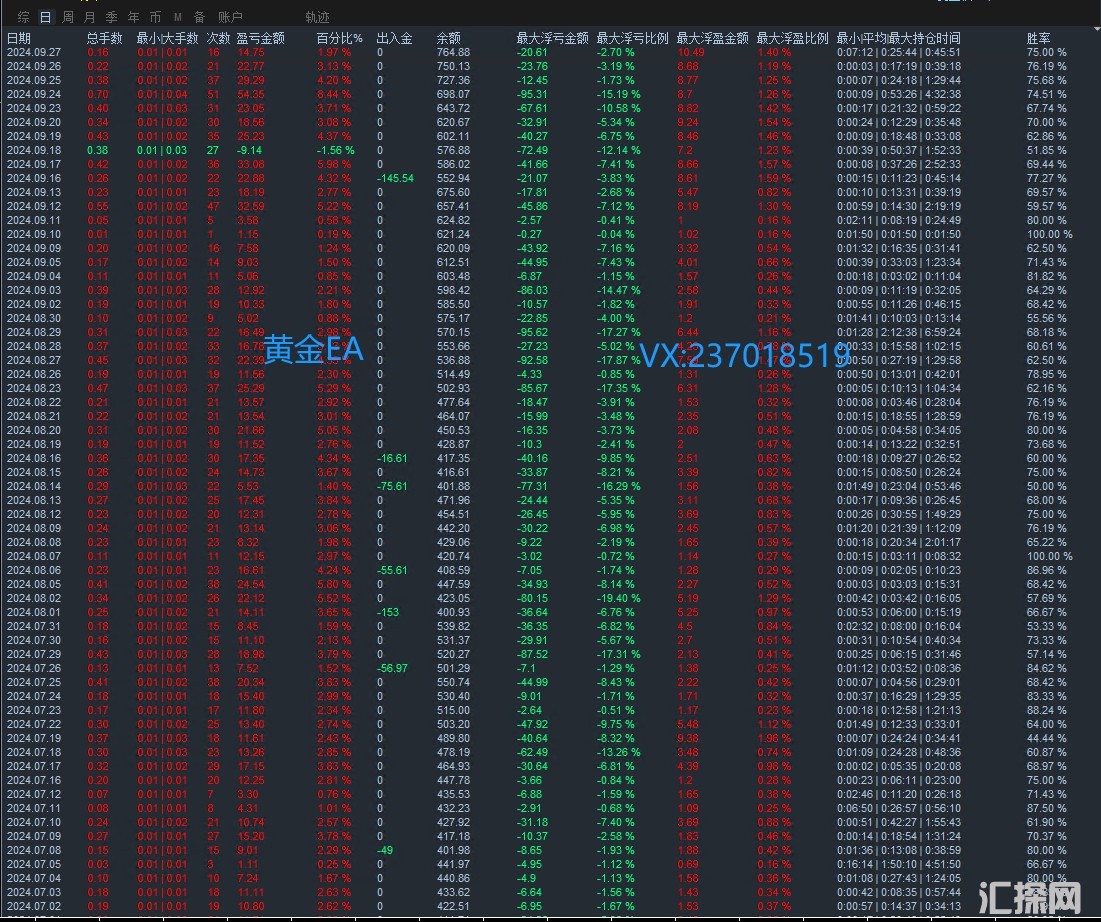
Task: Select the 2024.08.01 date row
Action: coord(34,612)
